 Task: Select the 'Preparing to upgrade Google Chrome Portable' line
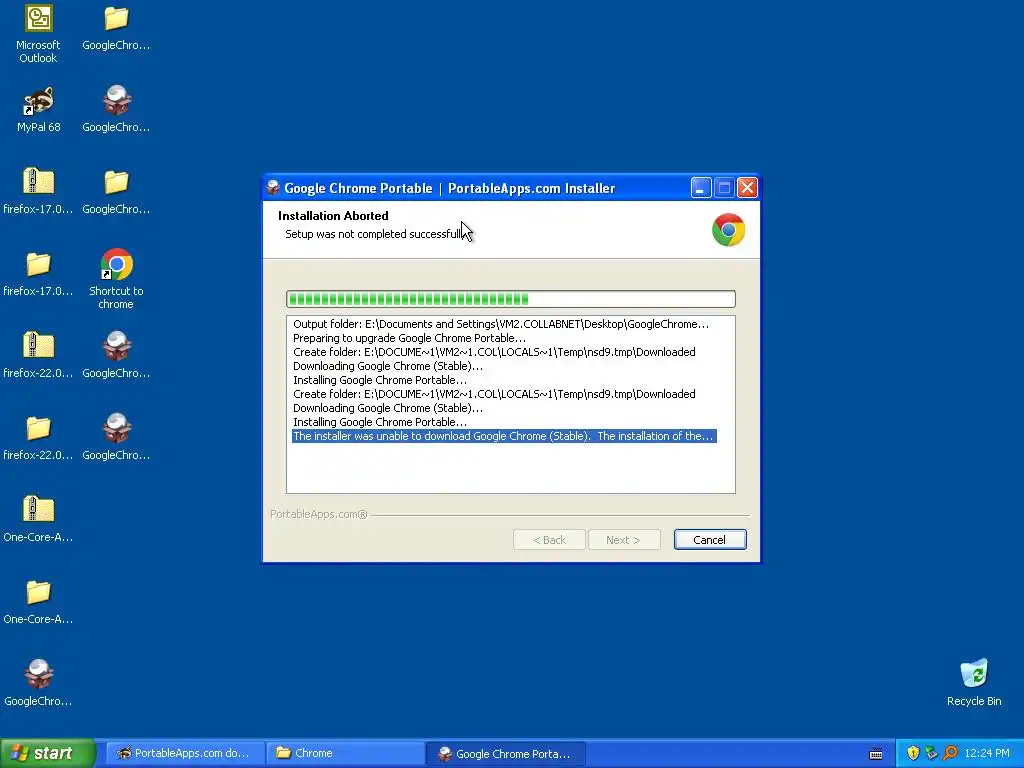coord(409,338)
